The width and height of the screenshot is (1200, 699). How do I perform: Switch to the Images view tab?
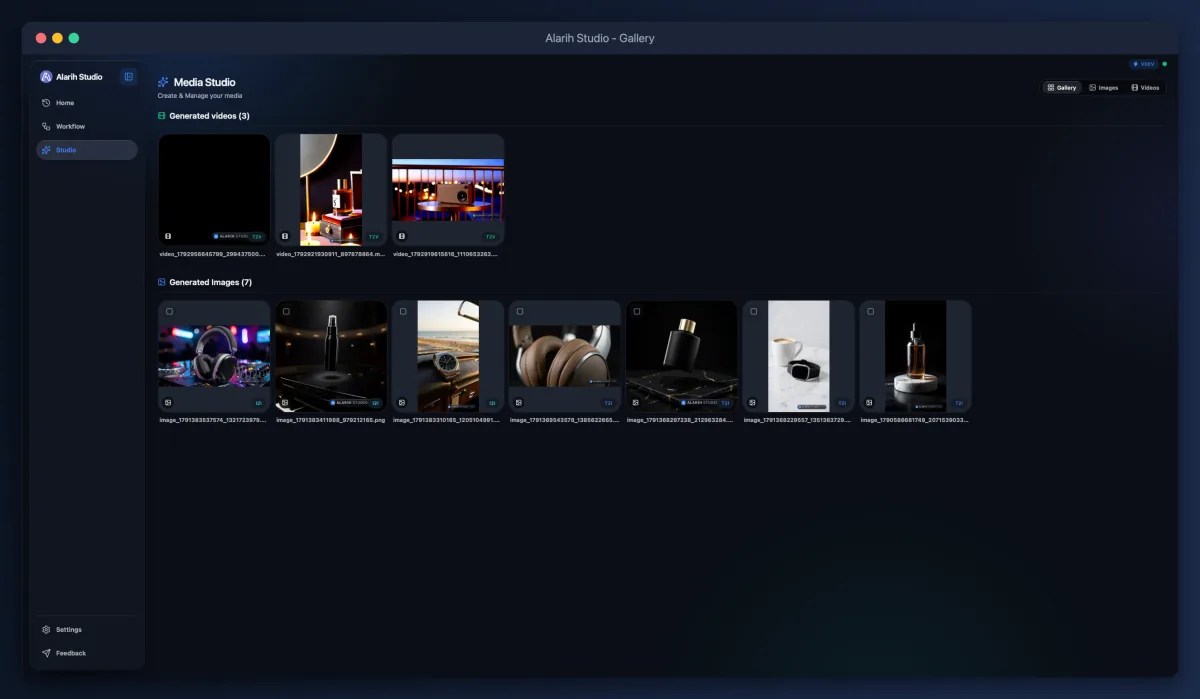click(x=1104, y=88)
